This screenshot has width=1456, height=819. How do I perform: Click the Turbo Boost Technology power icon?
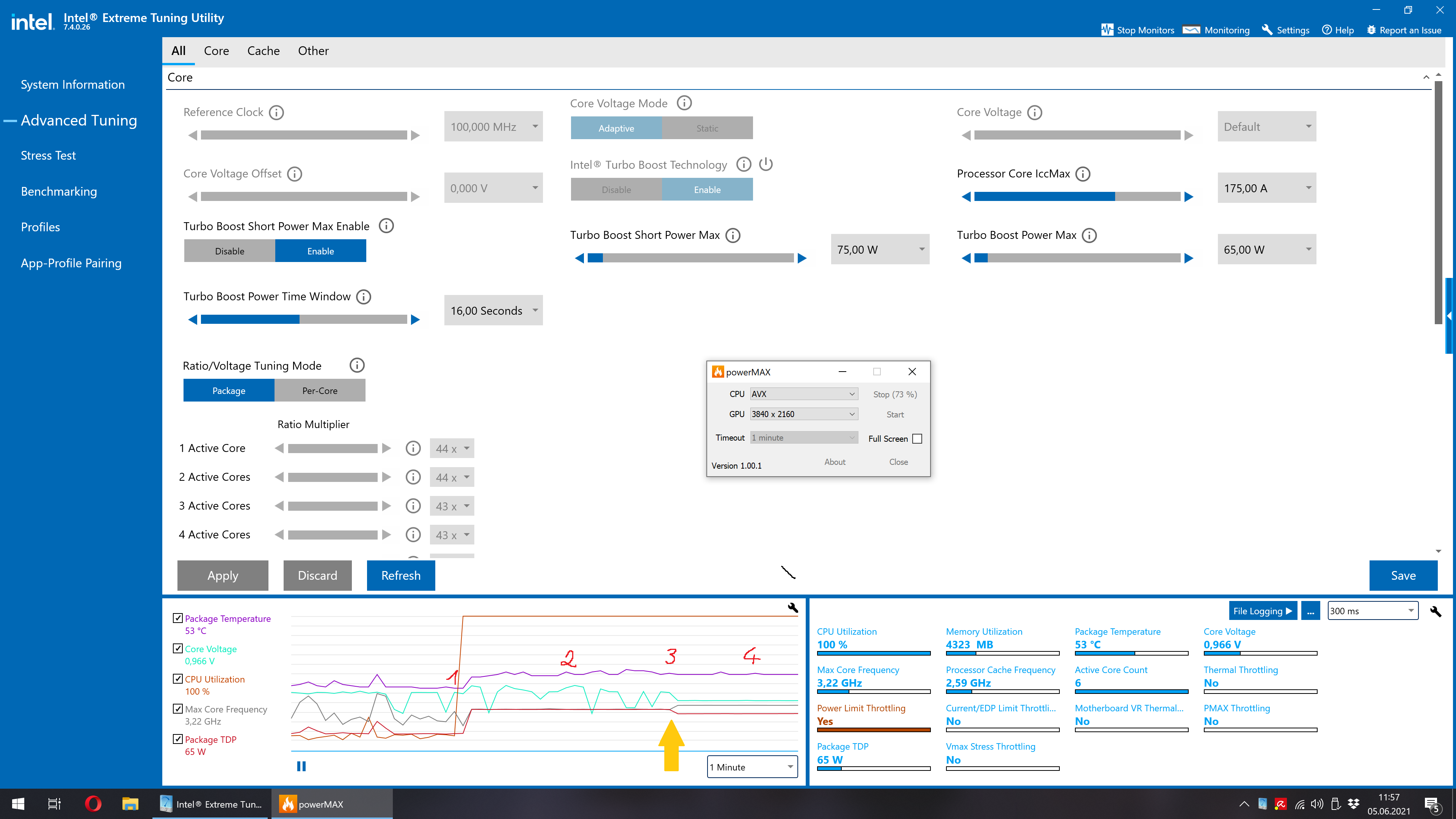[x=765, y=165]
